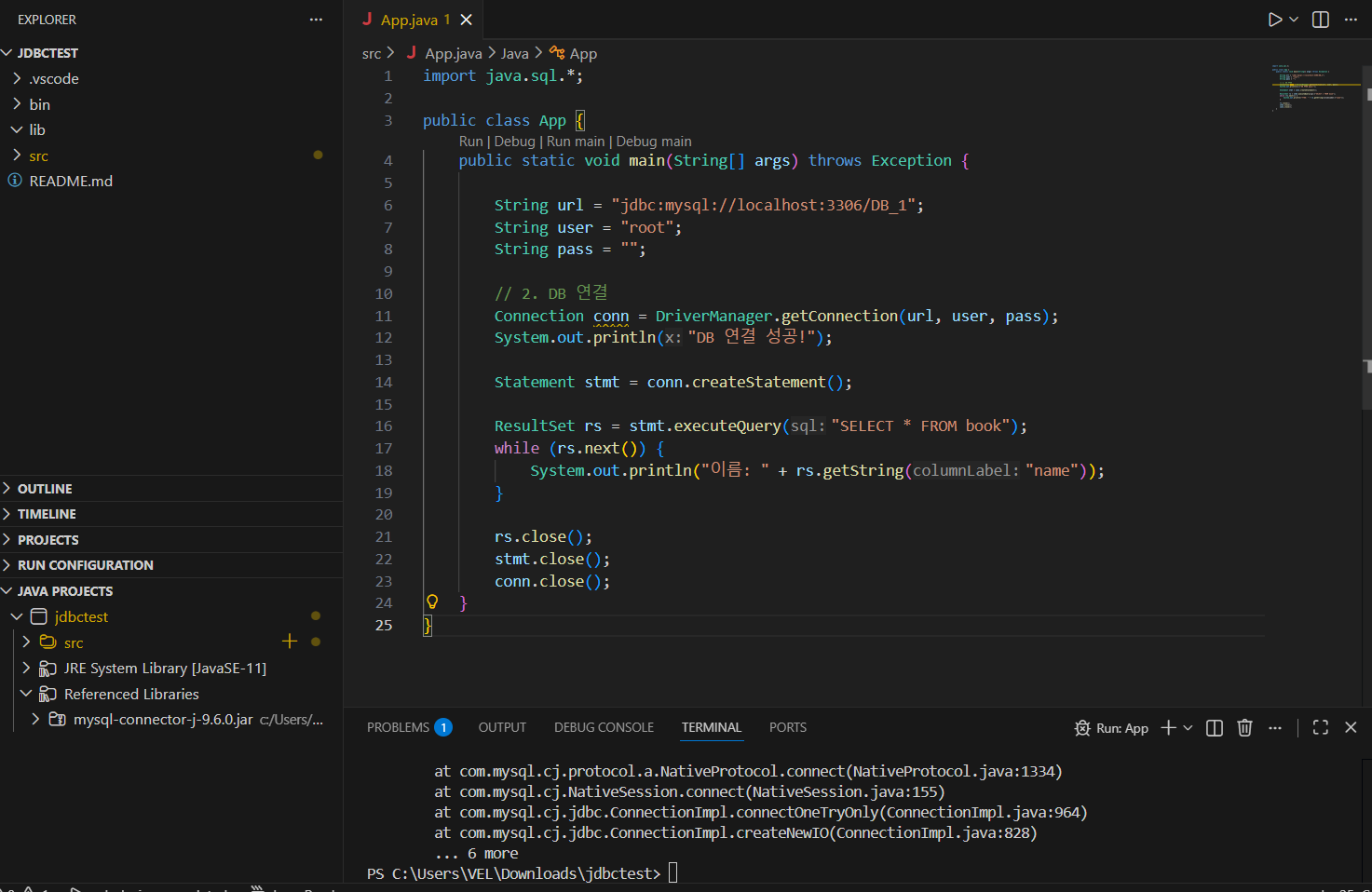This screenshot has height=892, width=1372.
Task: Click the "SELECT * FROM book" string
Action: point(920,426)
